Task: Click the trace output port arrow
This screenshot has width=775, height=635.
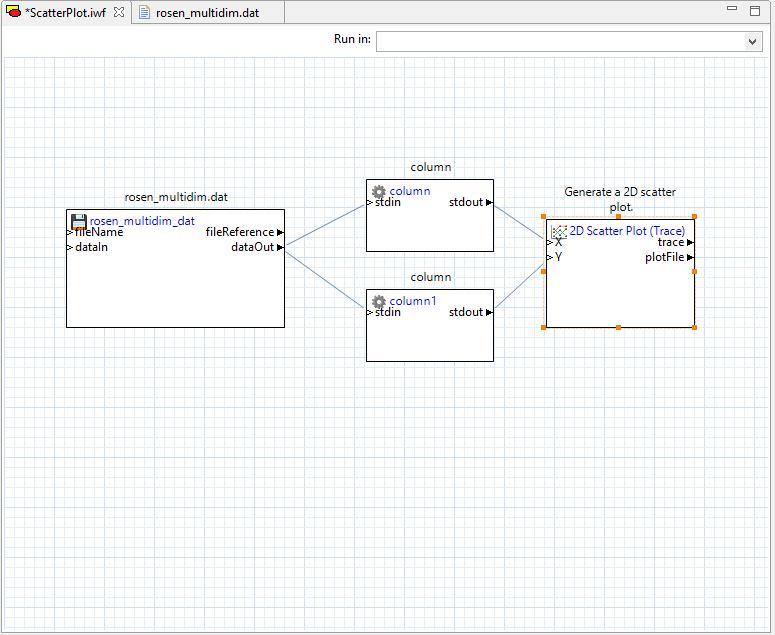Action: pos(690,243)
